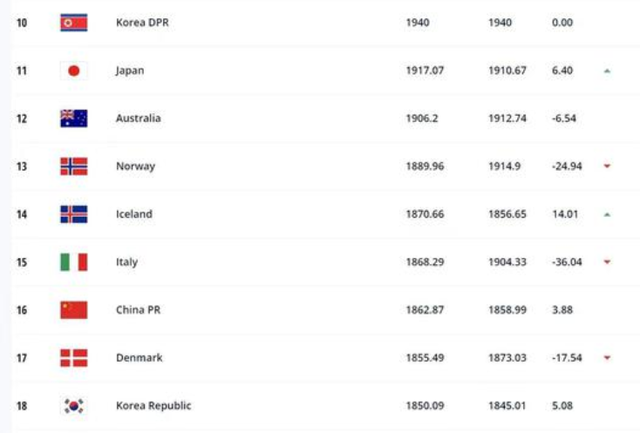The height and width of the screenshot is (433, 640).
Task: Open the Australia team name link
Action: click(138, 118)
